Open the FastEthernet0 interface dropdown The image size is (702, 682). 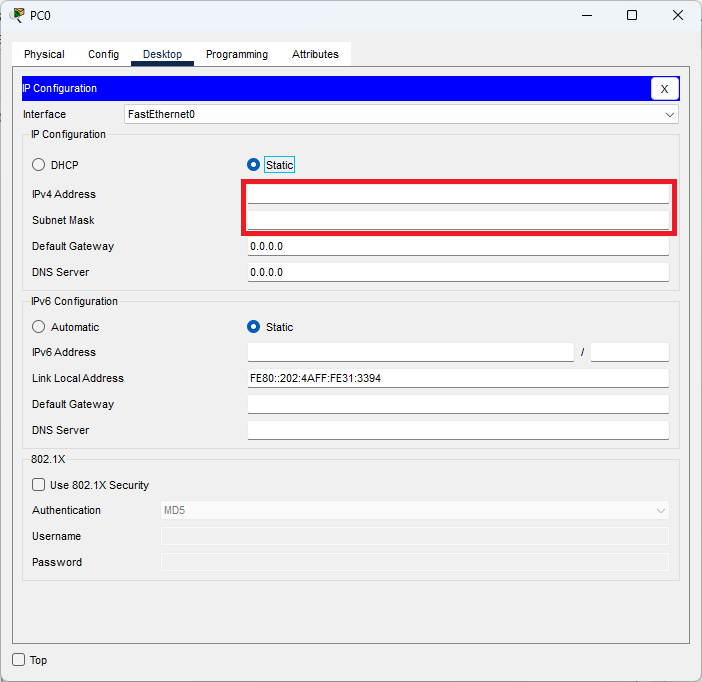pyautogui.click(x=401, y=114)
